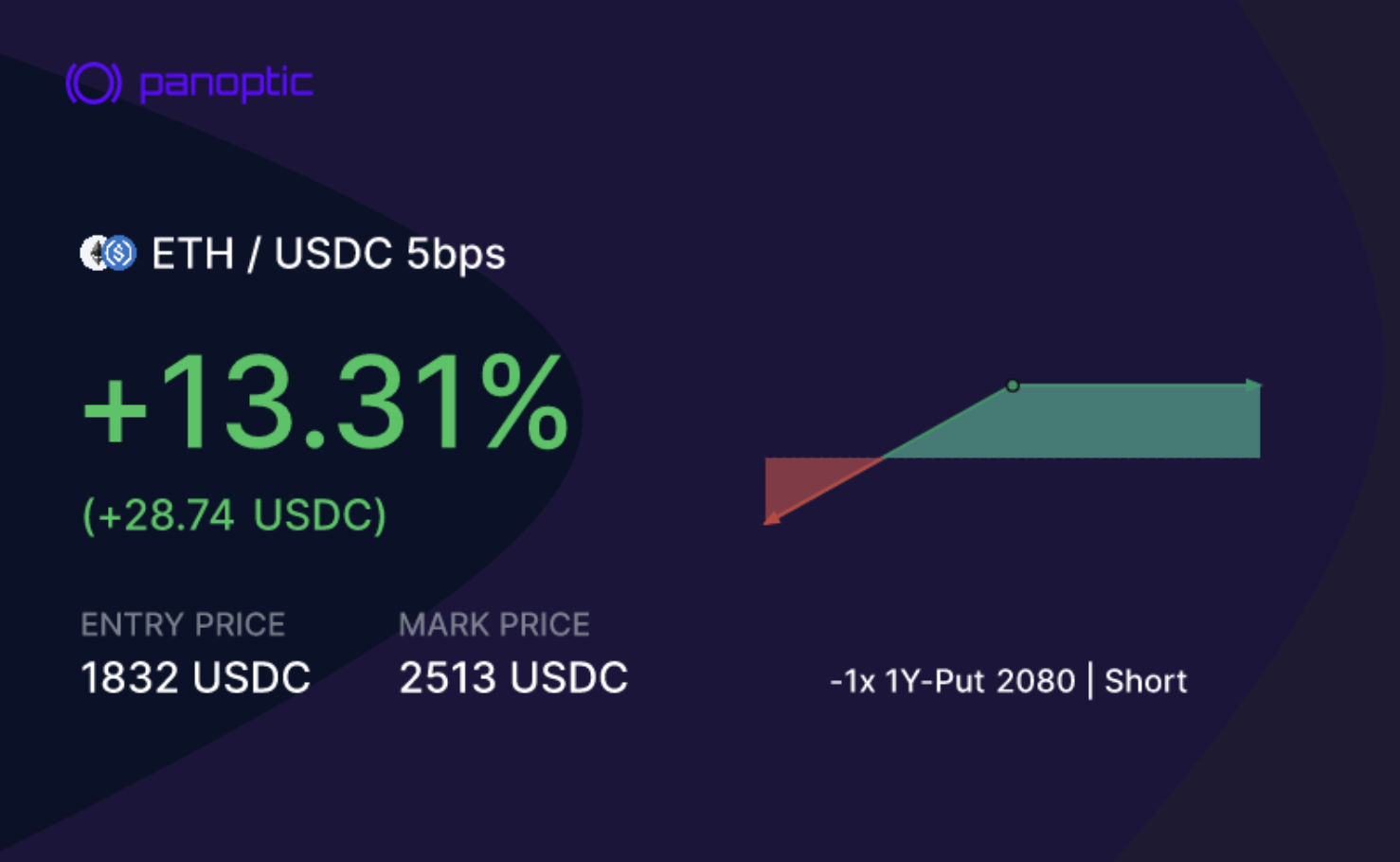Click the +13.31% return figure

coord(325,402)
